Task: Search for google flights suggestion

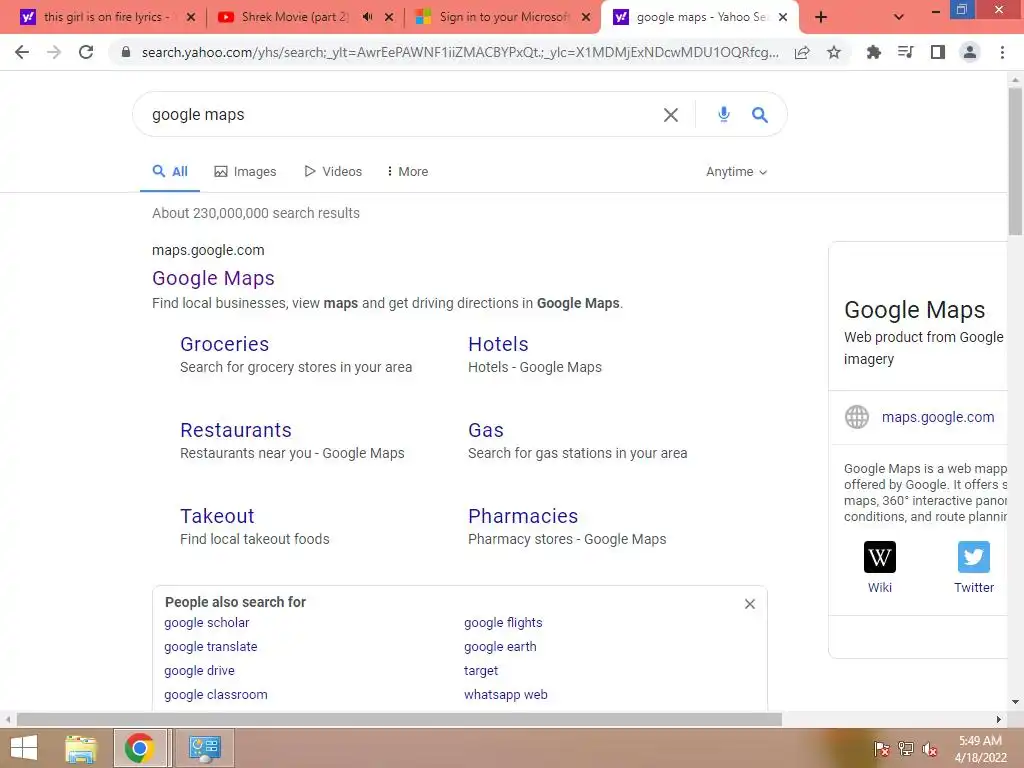Action: (503, 623)
